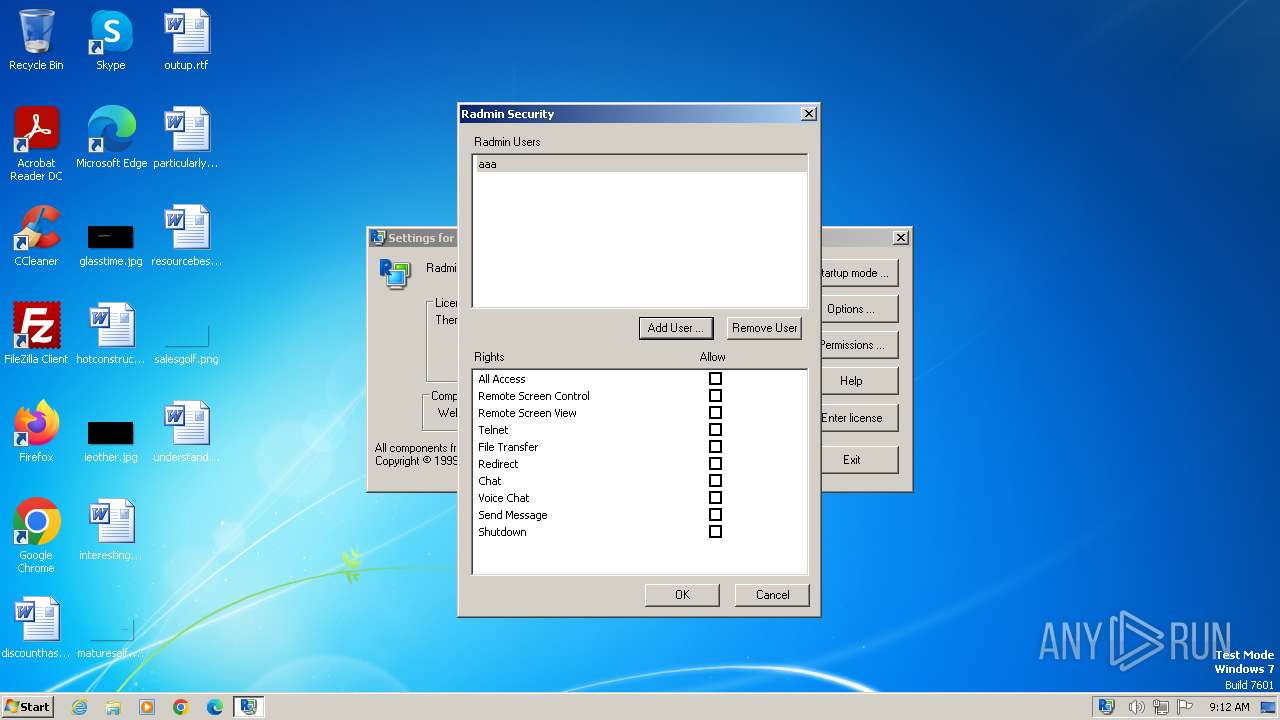Tick the Redirect allow checkbox
The width and height of the screenshot is (1280, 720).
tap(715, 464)
